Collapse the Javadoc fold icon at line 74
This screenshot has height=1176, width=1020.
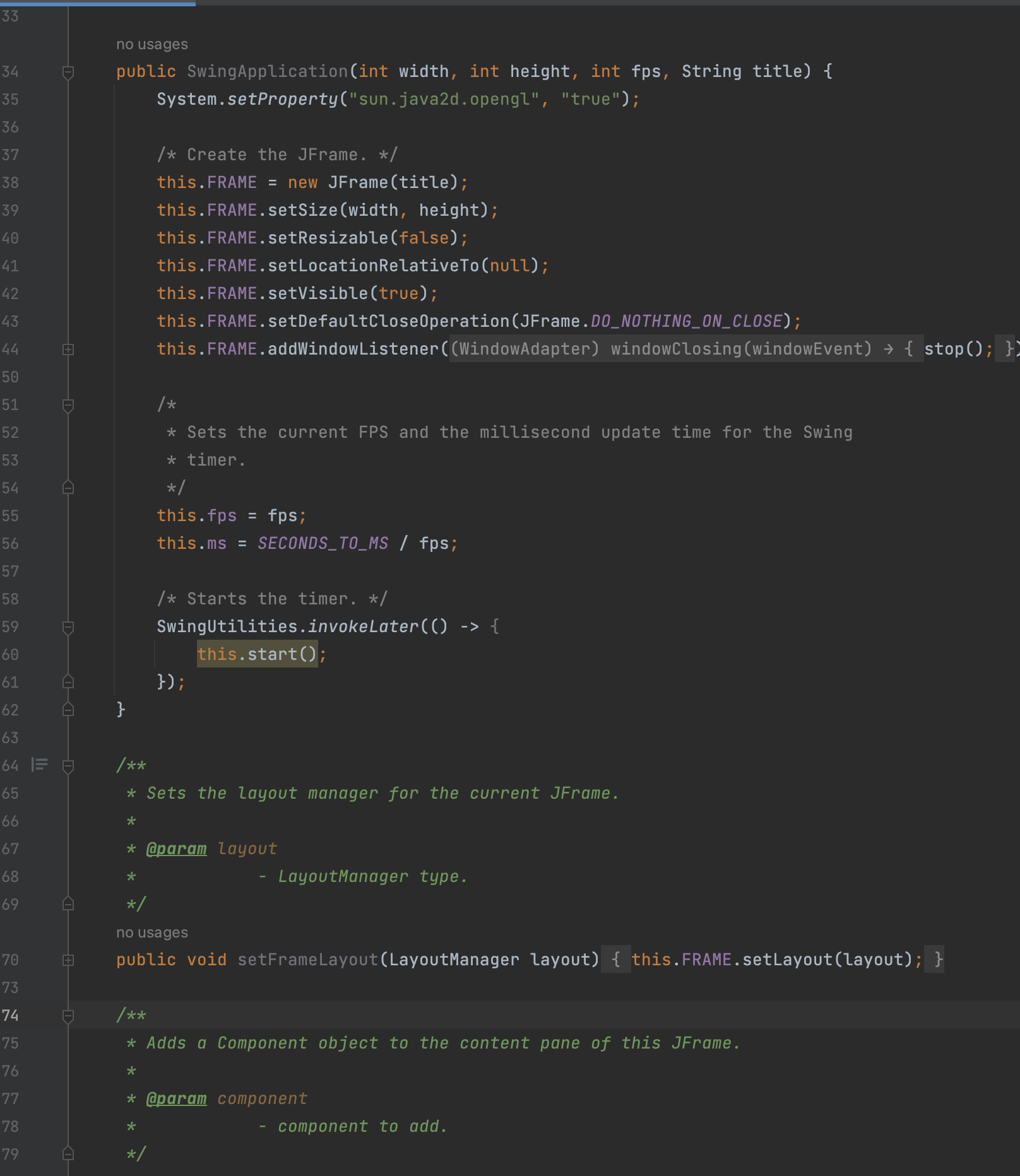[68, 1015]
